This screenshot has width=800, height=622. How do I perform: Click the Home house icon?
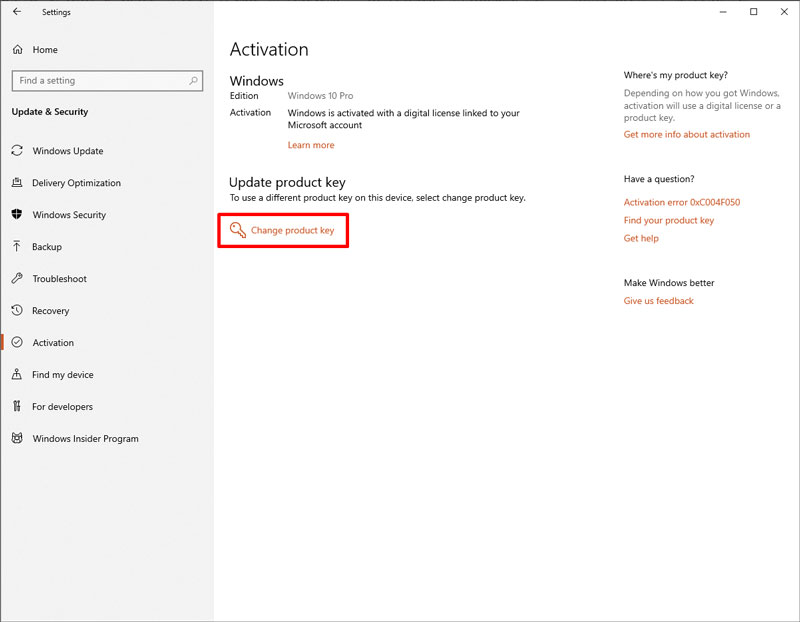click(x=17, y=49)
